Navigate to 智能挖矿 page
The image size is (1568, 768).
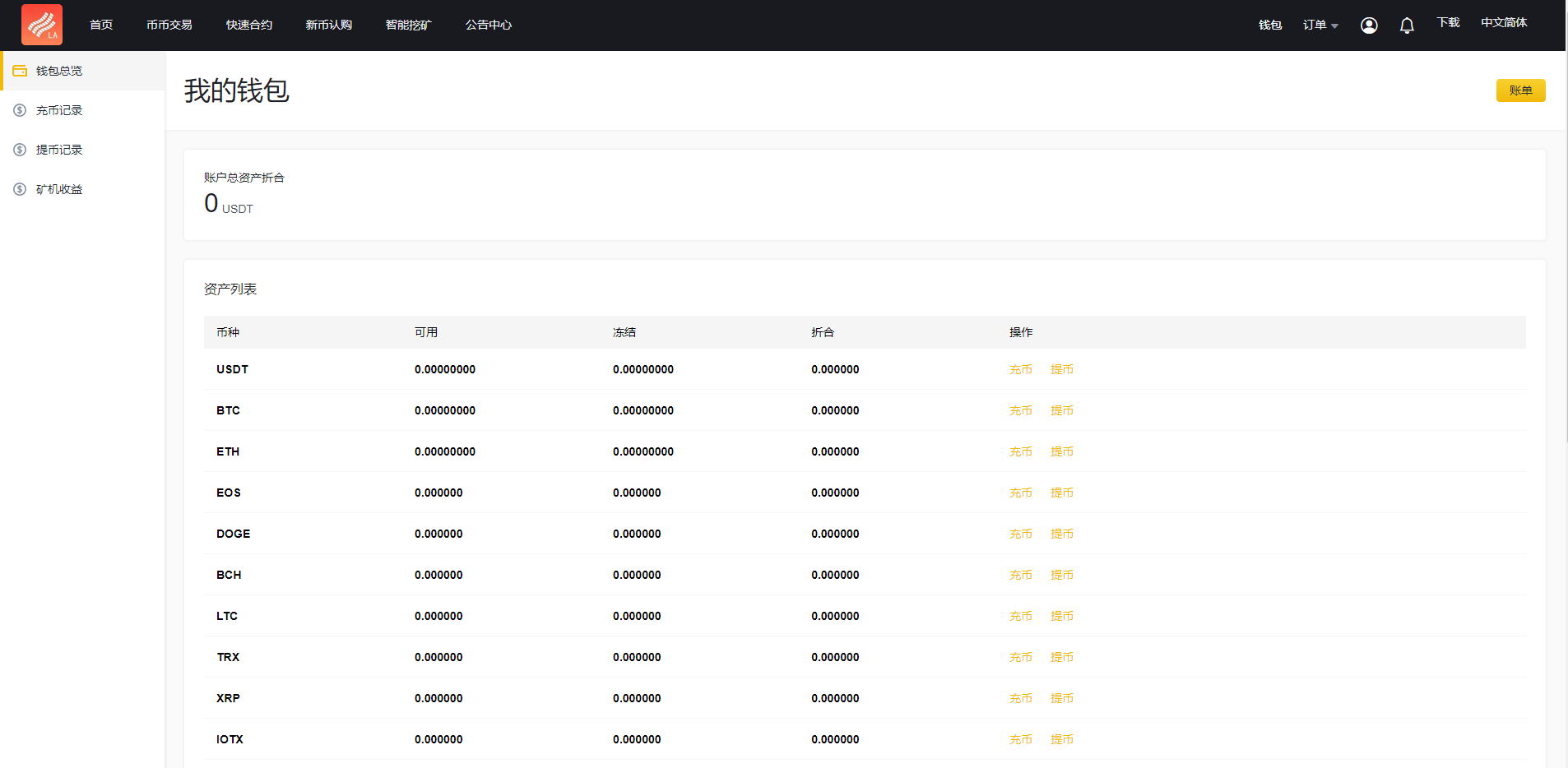click(x=408, y=25)
